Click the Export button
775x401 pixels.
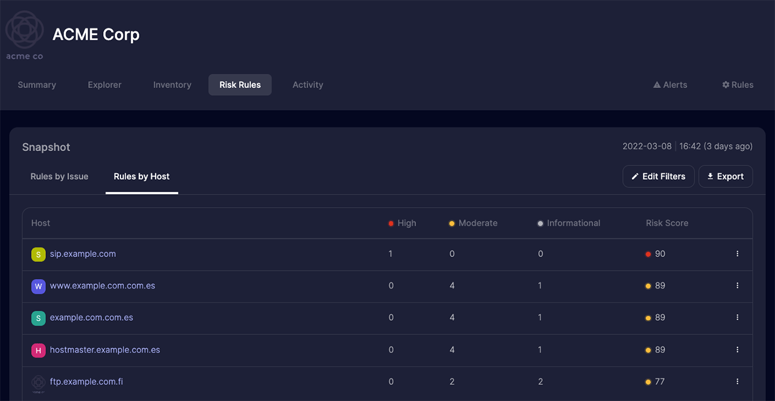(725, 177)
